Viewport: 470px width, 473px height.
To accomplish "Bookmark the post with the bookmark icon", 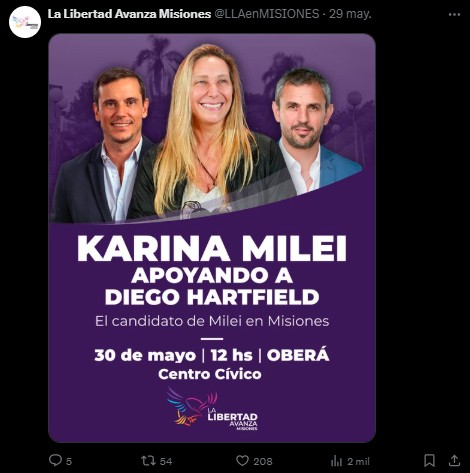I will pyautogui.click(x=429, y=461).
